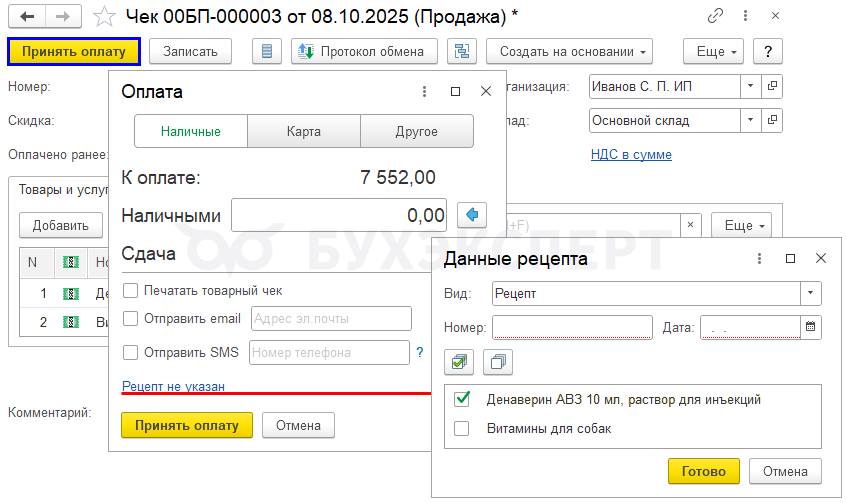Open help with question mark button
Screen dimensions: 847x503
point(768,51)
